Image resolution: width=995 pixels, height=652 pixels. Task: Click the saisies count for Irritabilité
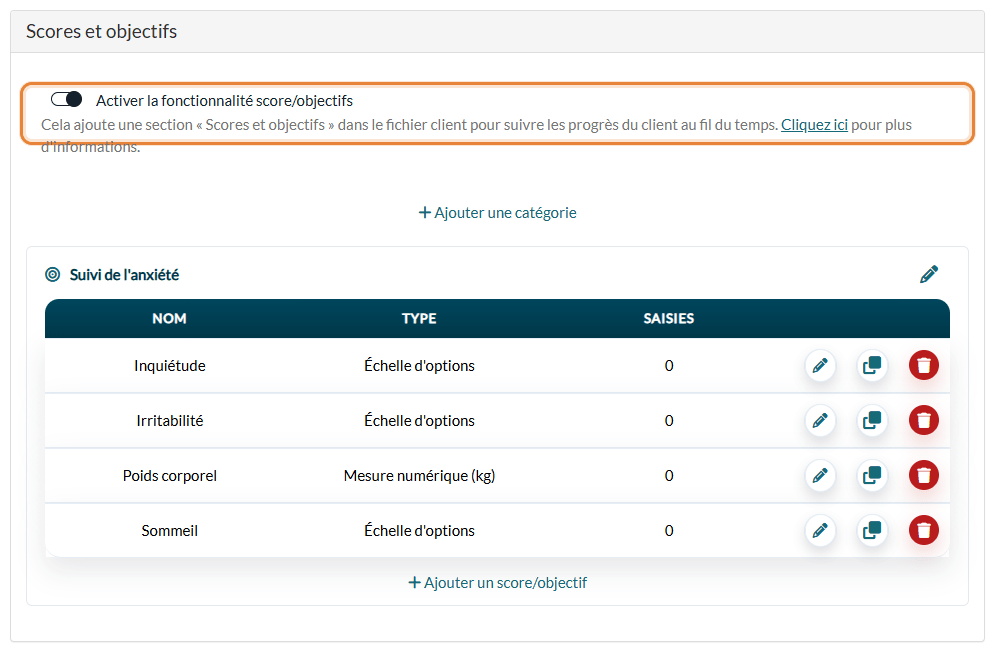[x=669, y=421]
